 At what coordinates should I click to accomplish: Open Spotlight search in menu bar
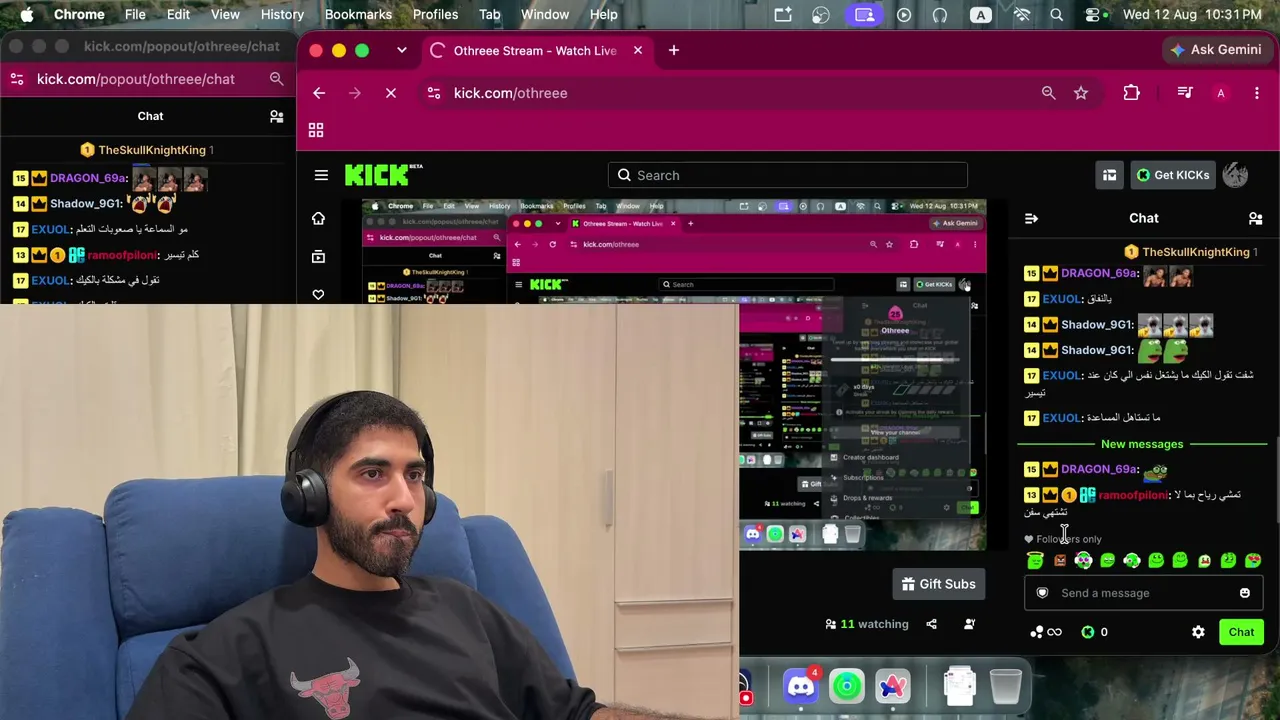[1057, 15]
